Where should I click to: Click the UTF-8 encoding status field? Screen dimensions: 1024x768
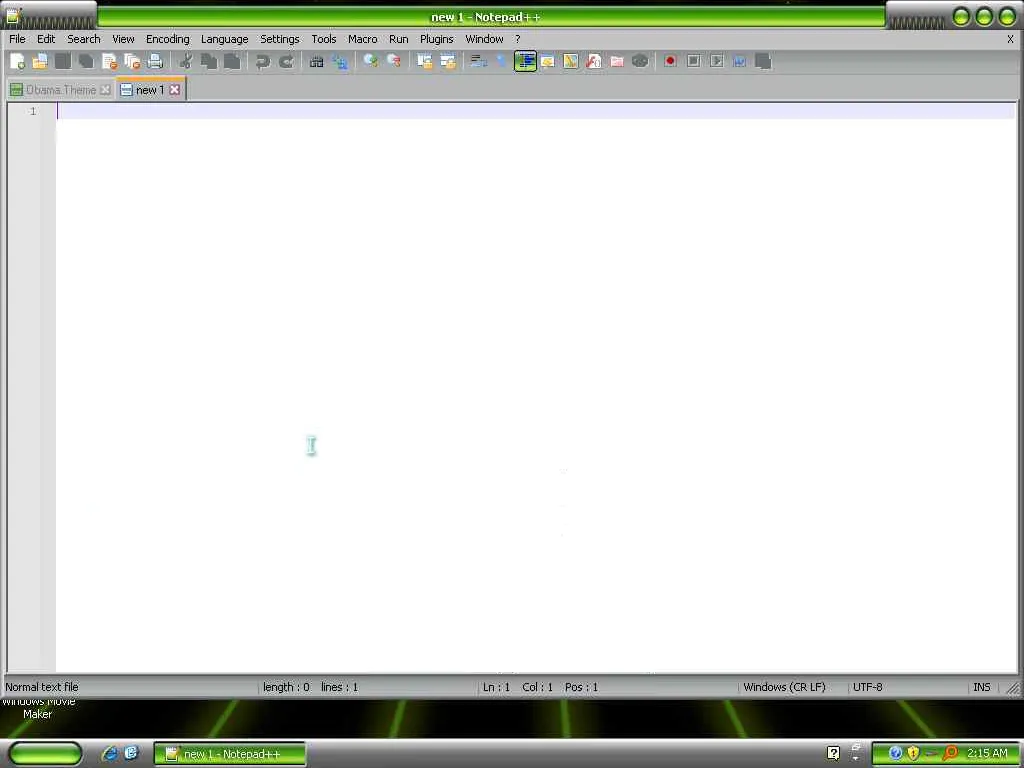[867, 687]
